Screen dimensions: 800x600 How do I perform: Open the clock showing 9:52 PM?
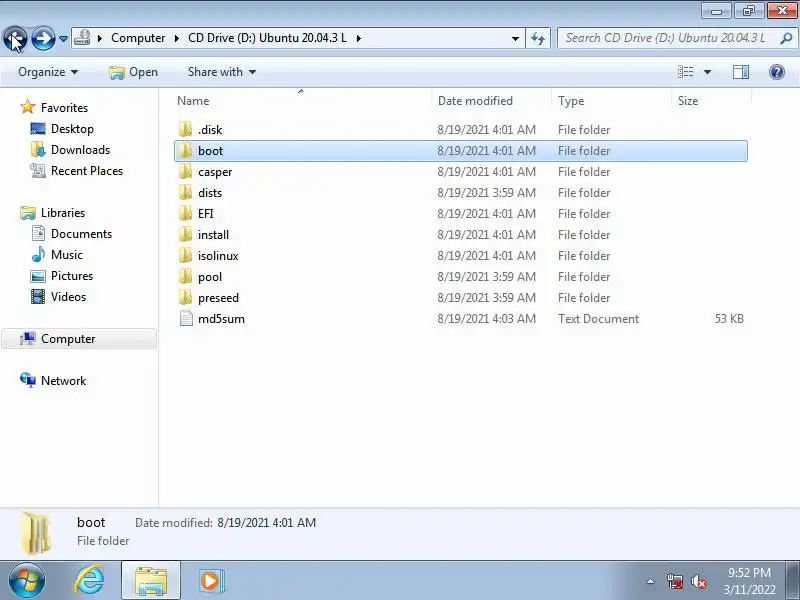click(x=749, y=581)
